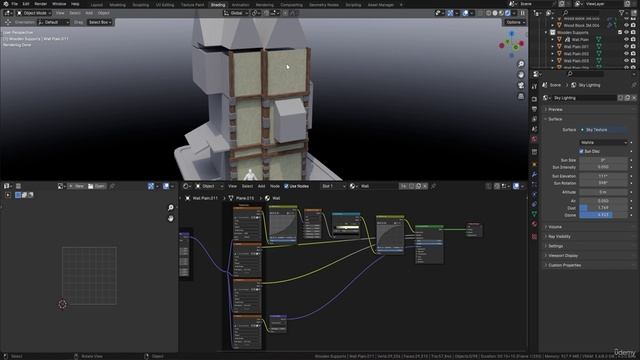
Task: Toggle viewport overlays button
Action: point(465,13)
